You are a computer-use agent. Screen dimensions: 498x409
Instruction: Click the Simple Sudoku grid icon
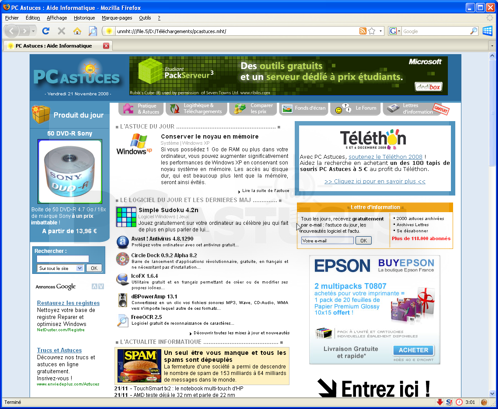126,217
